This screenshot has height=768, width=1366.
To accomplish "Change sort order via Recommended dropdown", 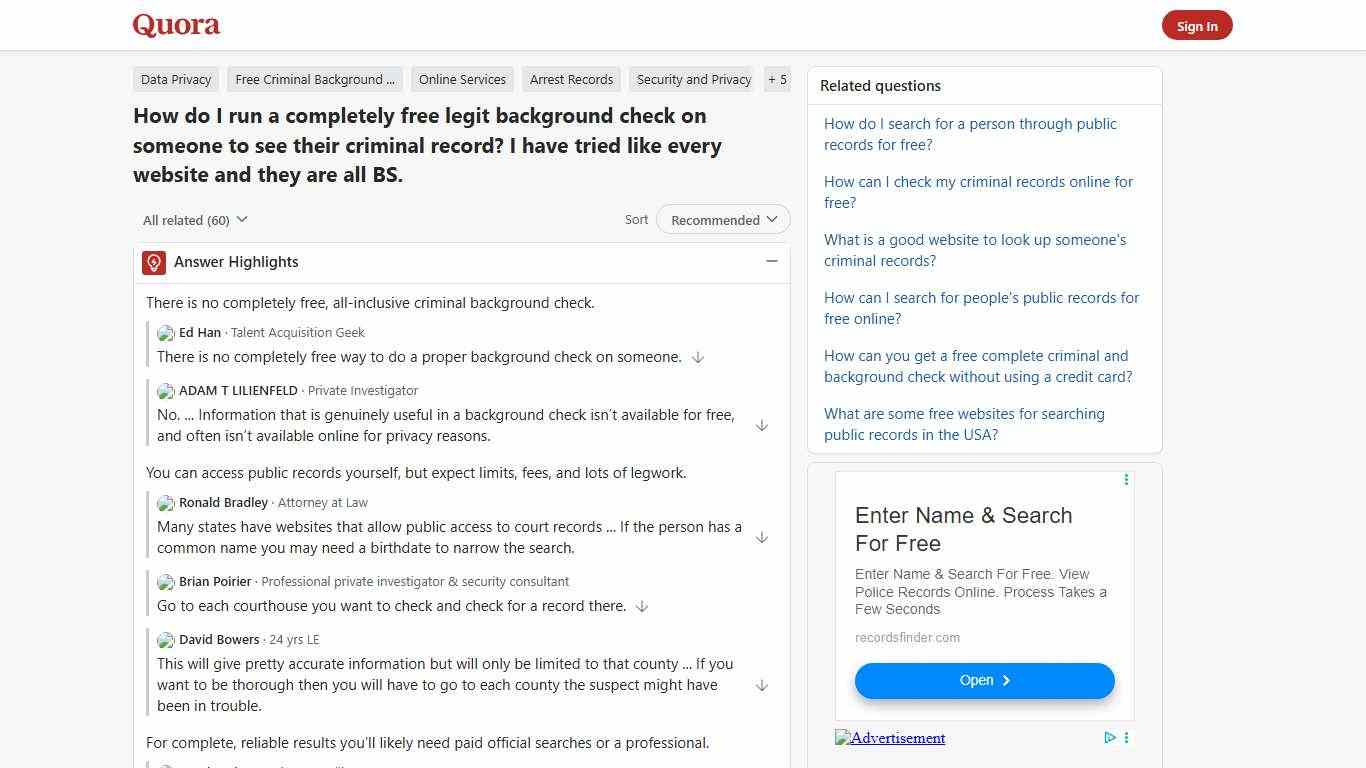I will click(722, 219).
